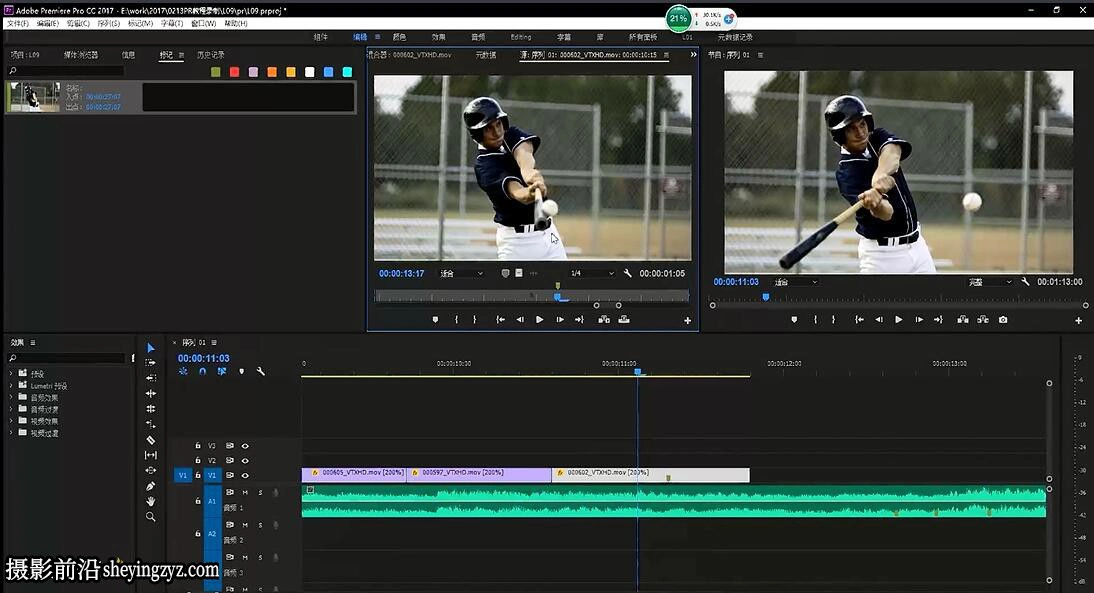The image size is (1094, 593).
Task: Show hidden Source panel tabs chevron
Action: pyautogui.click(x=693, y=54)
